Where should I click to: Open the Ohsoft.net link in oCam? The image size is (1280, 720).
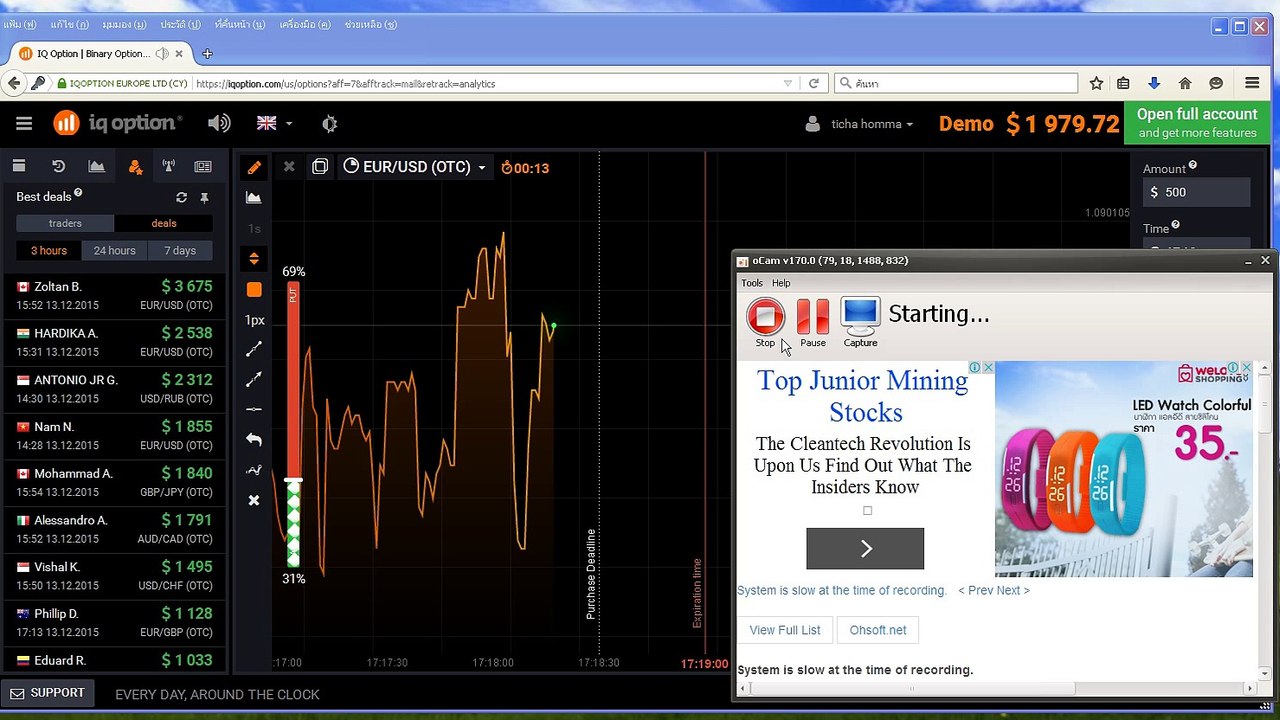coord(878,630)
